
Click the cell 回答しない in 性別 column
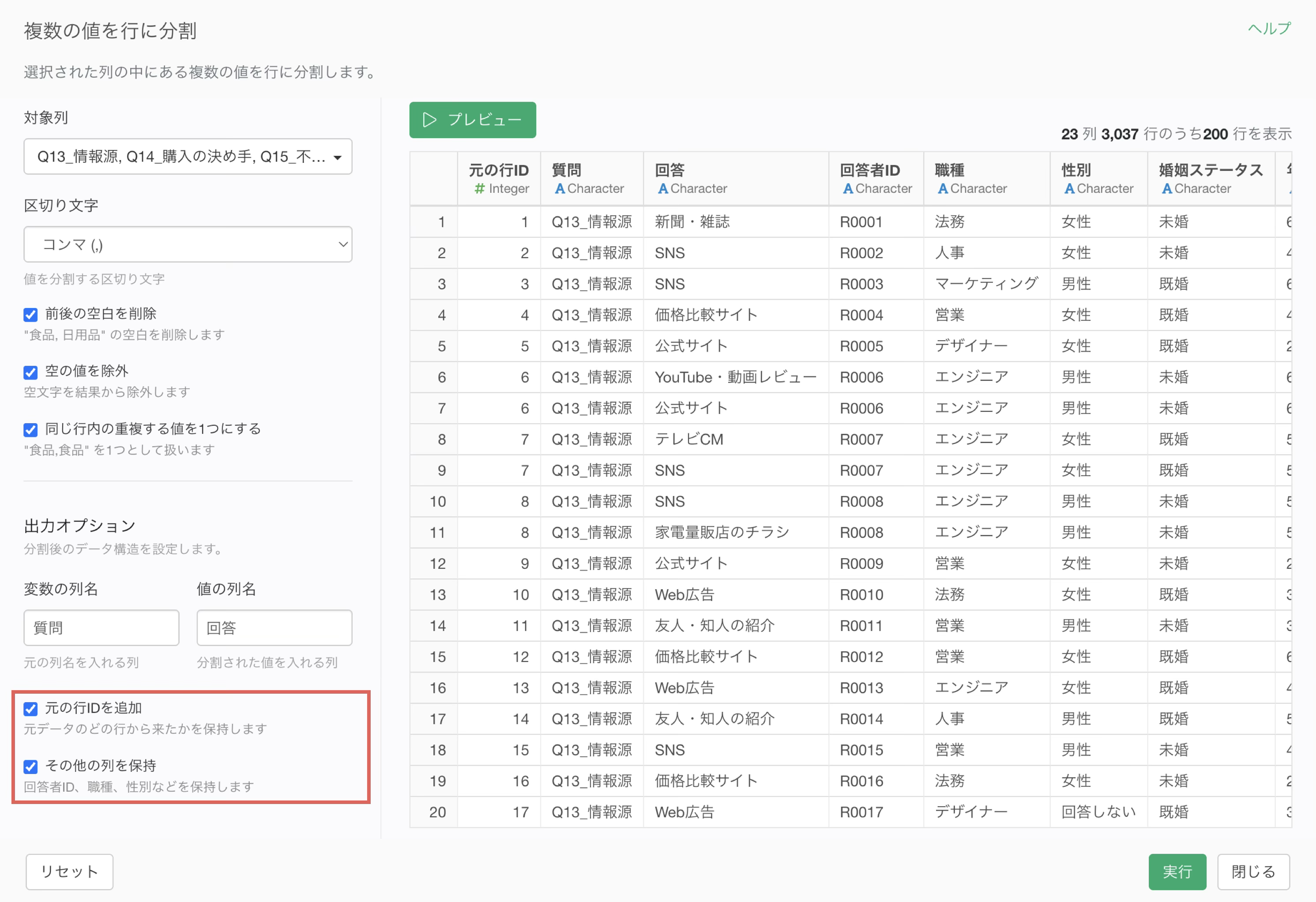click(x=1098, y=812)
